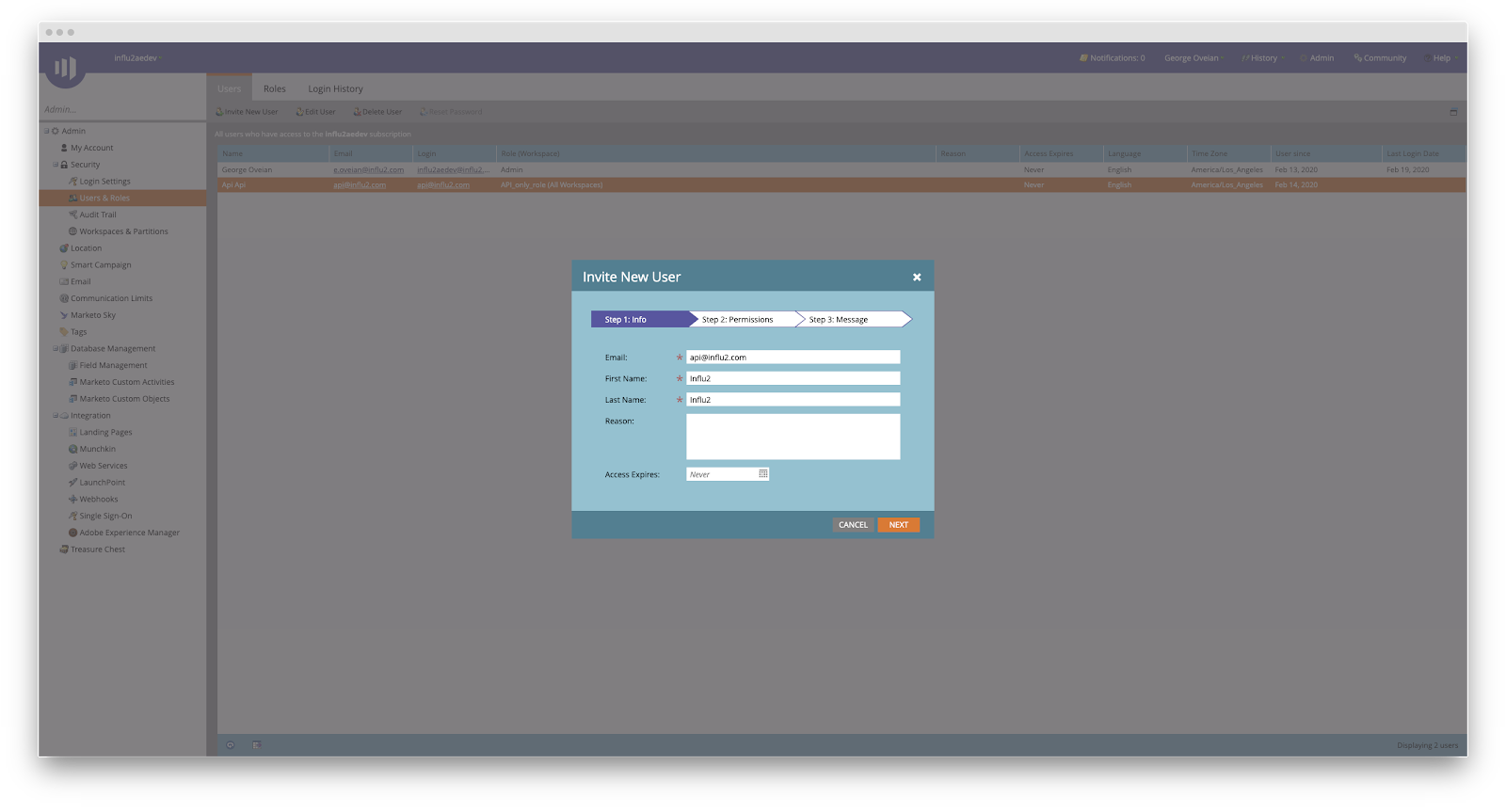Click the Marketo logo icon
The height and width of the screenshot is (812, 1506).
65,67
